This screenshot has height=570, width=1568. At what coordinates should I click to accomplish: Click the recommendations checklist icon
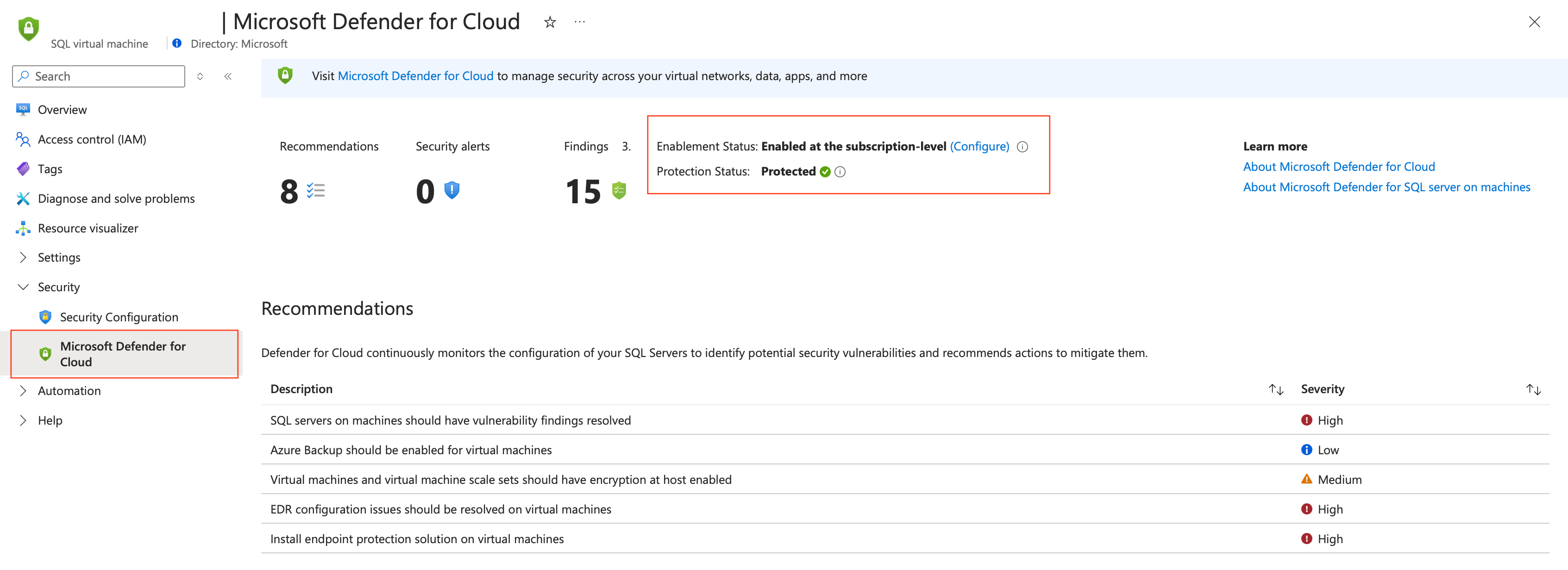coord(315,191)
